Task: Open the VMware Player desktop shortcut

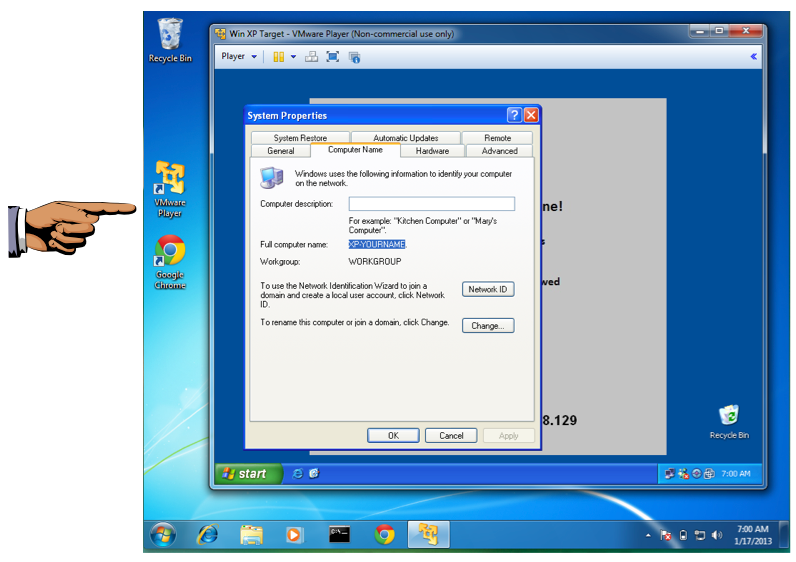Action: click(x=170, y=189)
